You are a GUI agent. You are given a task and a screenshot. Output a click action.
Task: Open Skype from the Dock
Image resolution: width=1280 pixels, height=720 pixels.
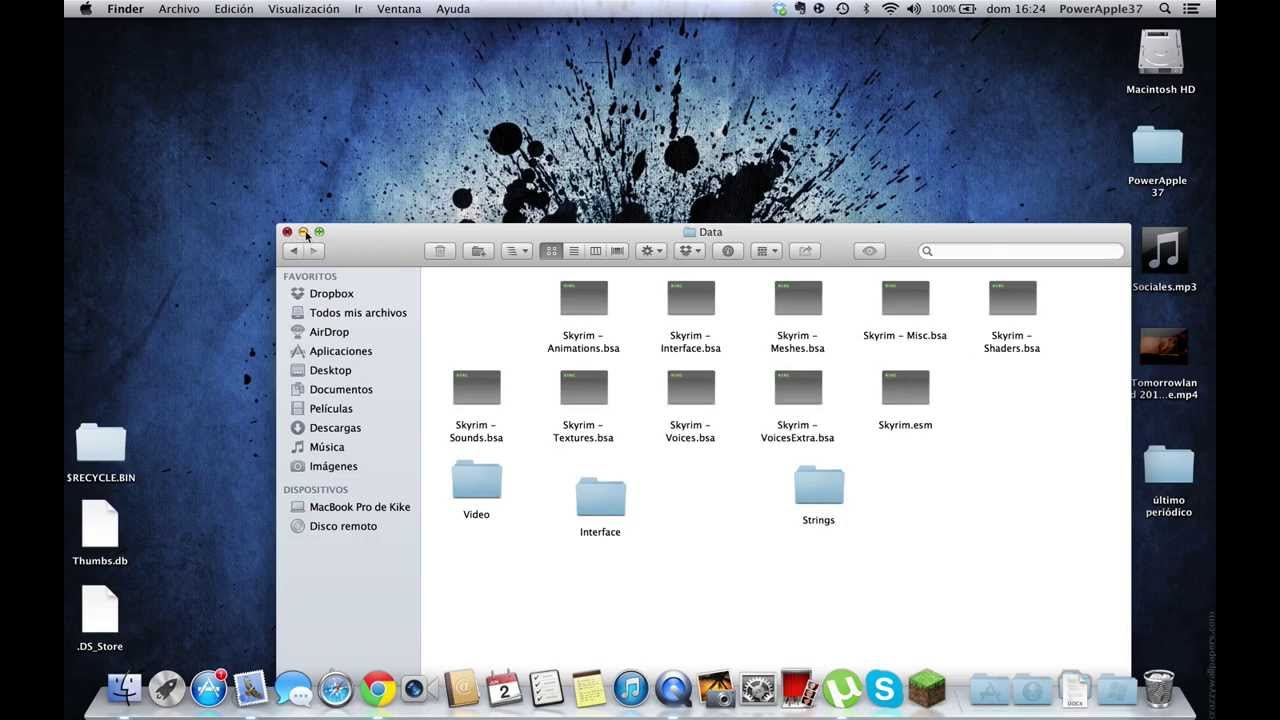click(884, 689)
